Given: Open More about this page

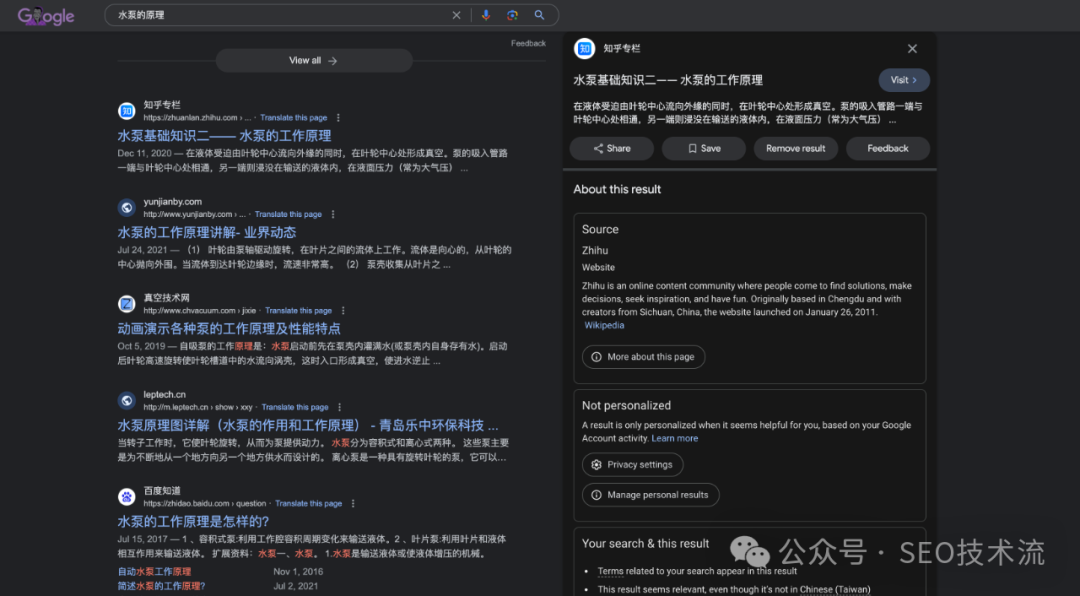Looking at the screenshot, I should coord(643,357).
